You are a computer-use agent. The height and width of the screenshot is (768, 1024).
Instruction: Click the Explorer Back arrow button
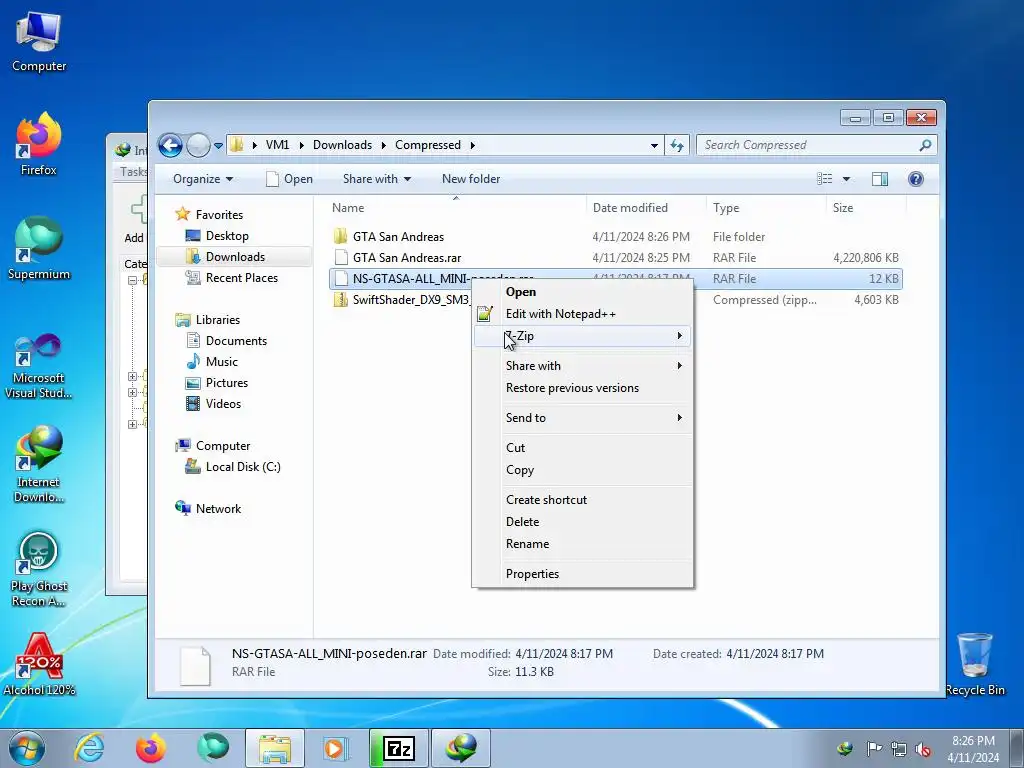pyautogui.click(x=170, y=145)
